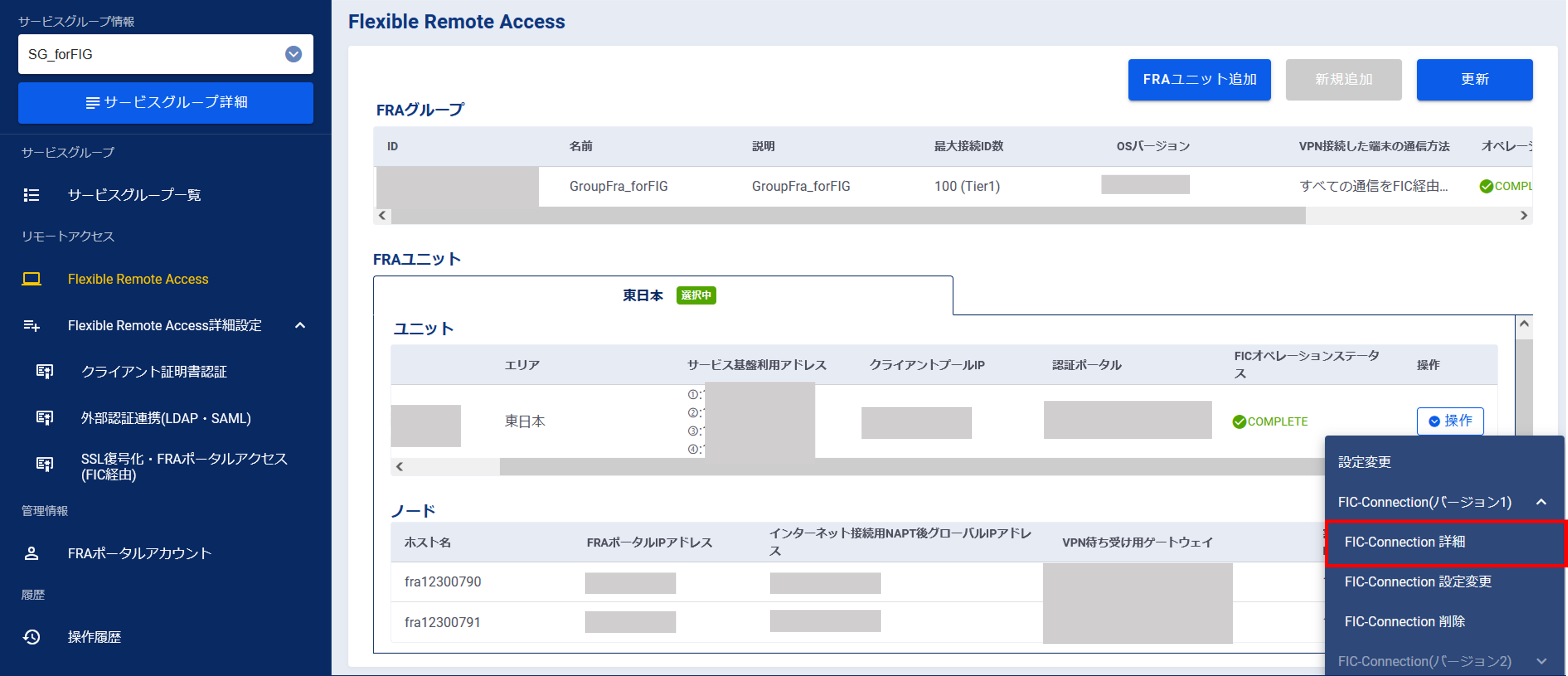Expand the FIC-Connection(バージョン2) submenu
Image resolution: width=1568 pixels, height=676 pixels.
pyautogui.click(x=1541, y=661)
